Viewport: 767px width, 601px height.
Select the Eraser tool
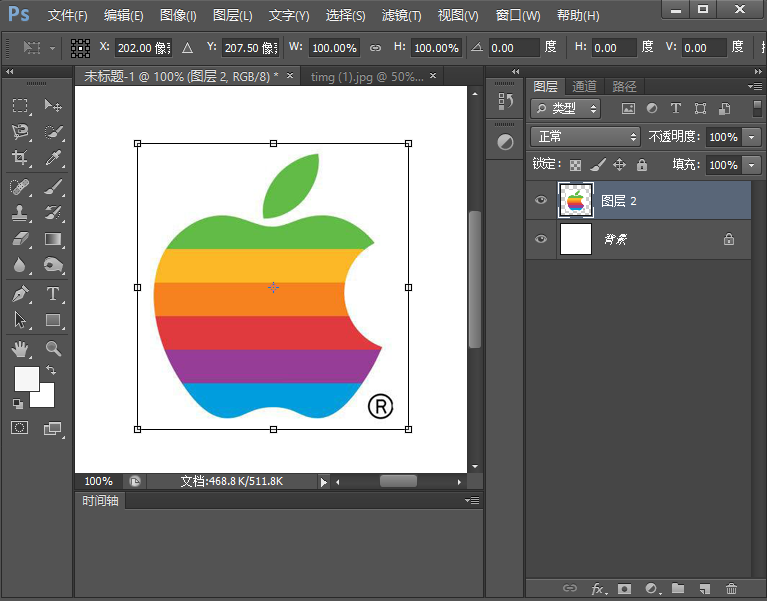(20, 239)
